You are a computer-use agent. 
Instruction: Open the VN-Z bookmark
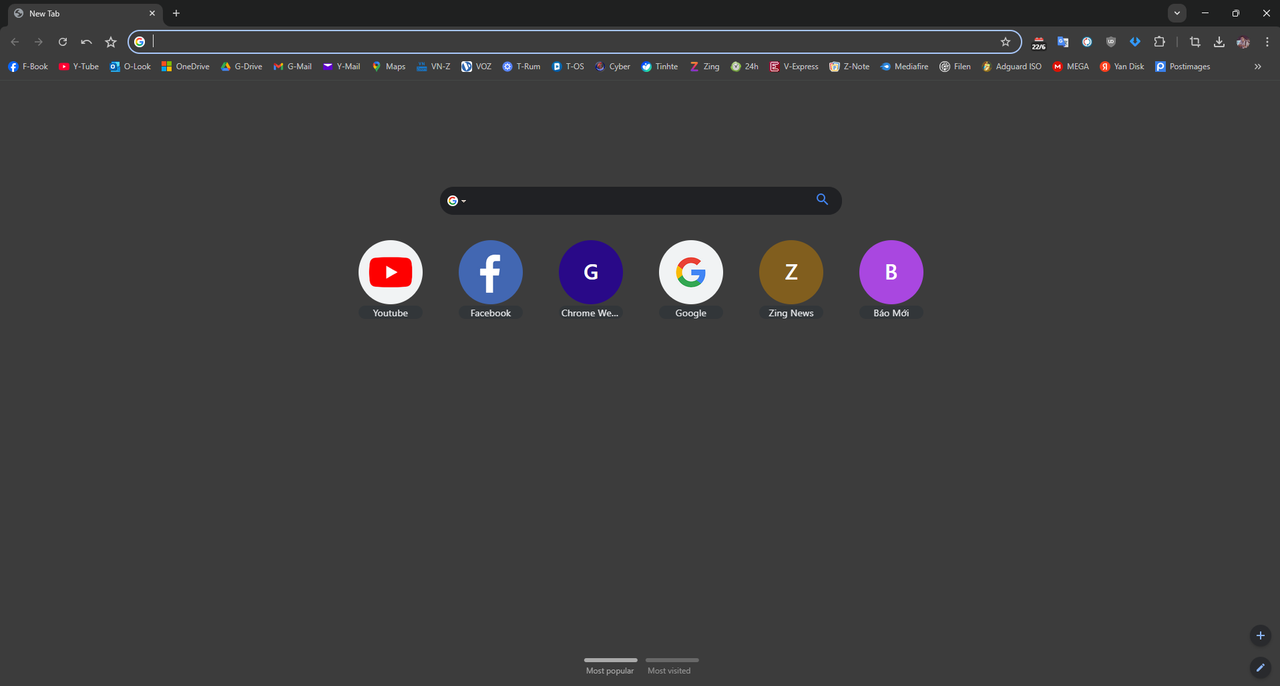(434, 66)
